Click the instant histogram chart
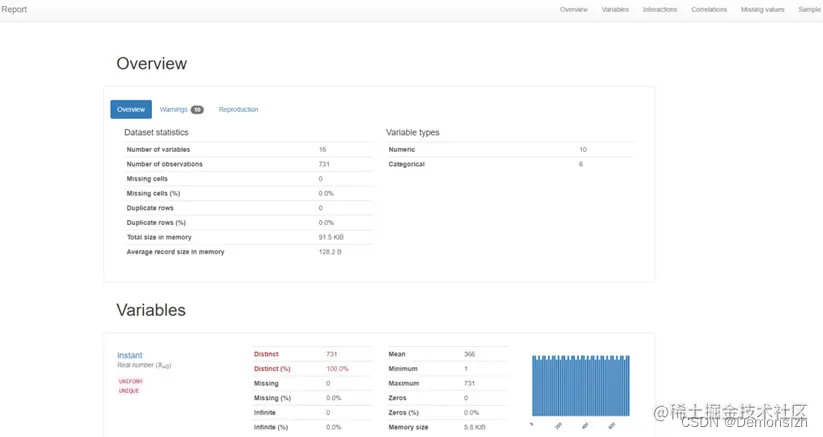Screen dimensions: 823x437 coord(581,386)
